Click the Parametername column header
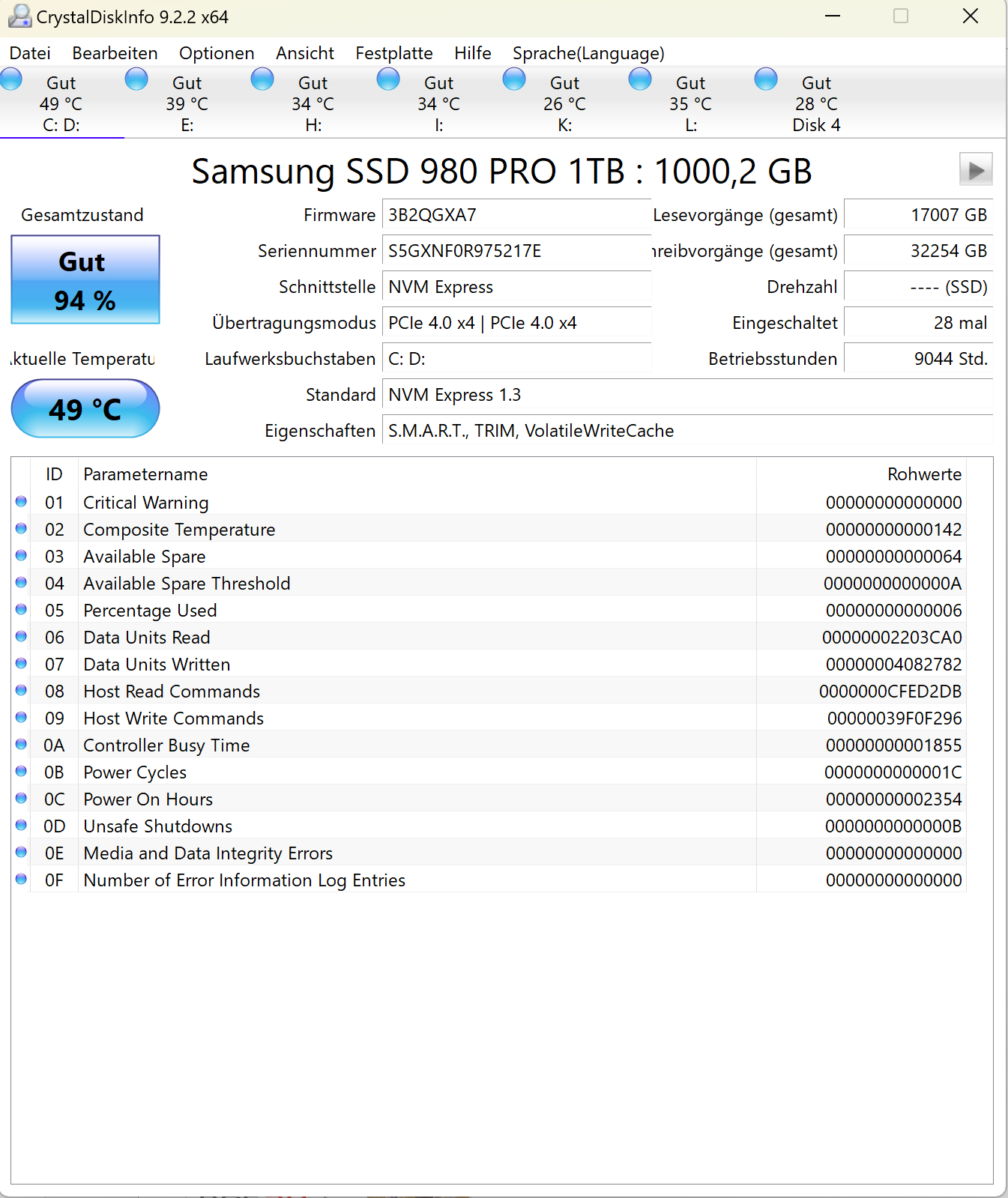 [x=417, y=474]
